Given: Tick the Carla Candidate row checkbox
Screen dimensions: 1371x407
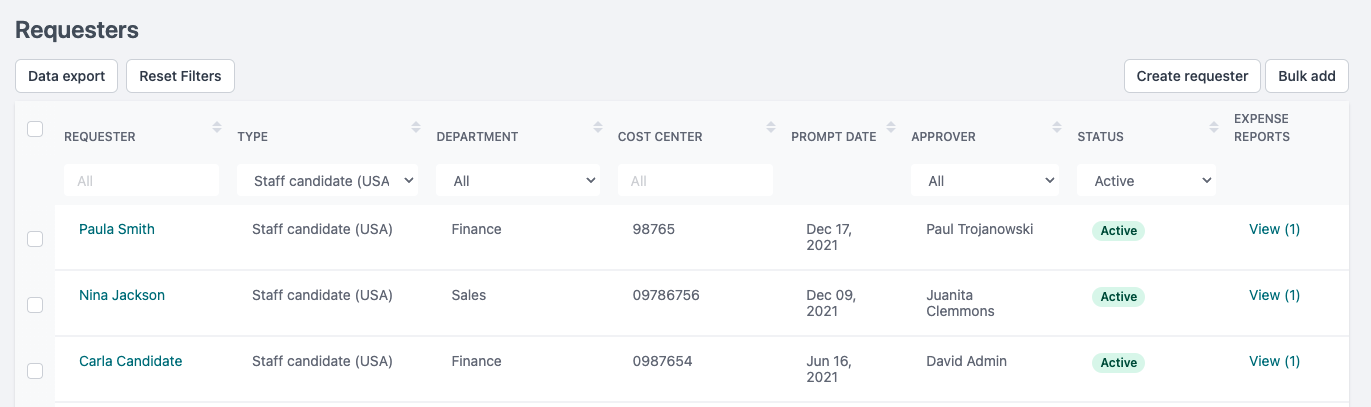Looking at the screenshot, I should (35, 371).
